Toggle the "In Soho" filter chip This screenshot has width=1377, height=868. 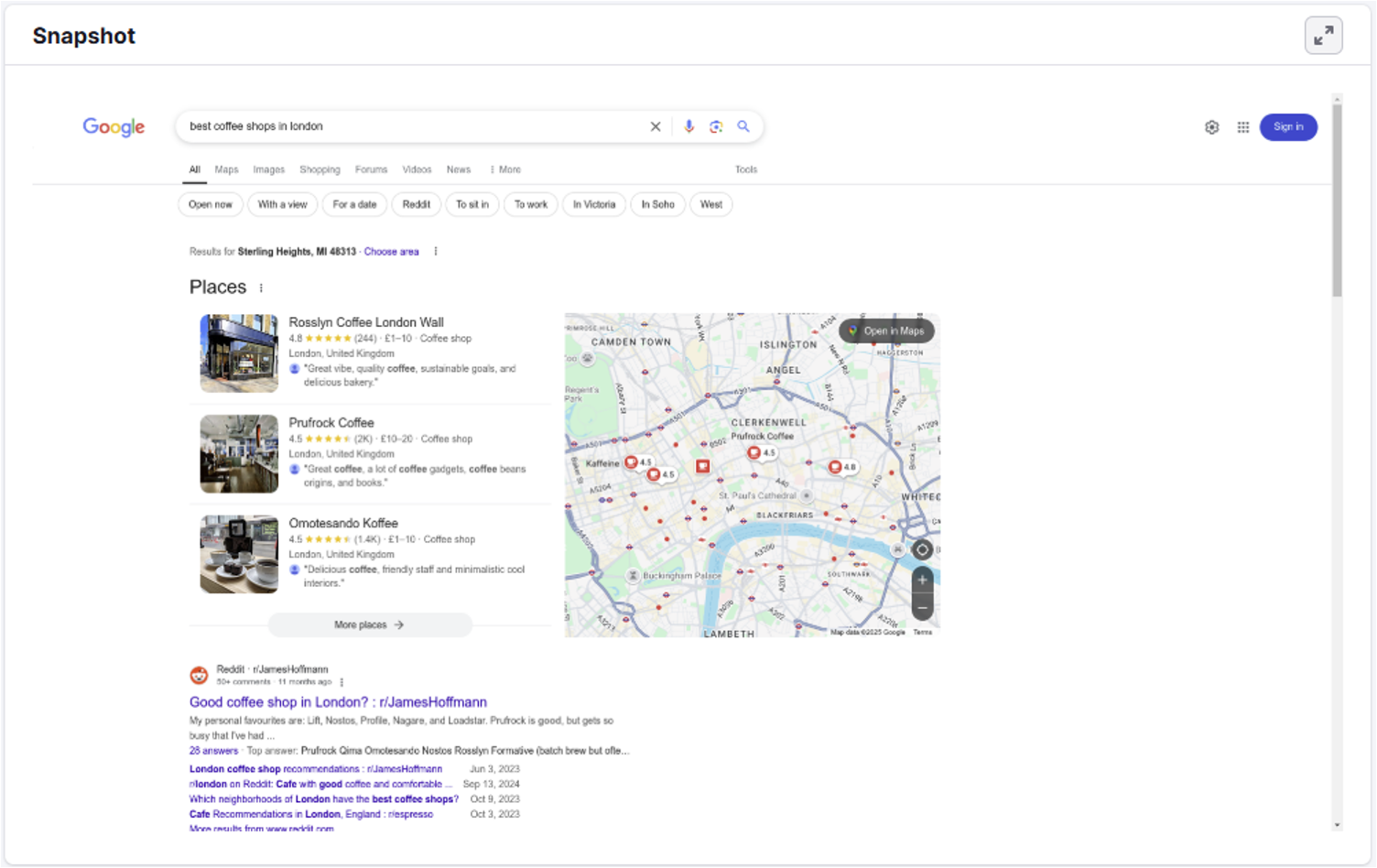tap(657, 204)
